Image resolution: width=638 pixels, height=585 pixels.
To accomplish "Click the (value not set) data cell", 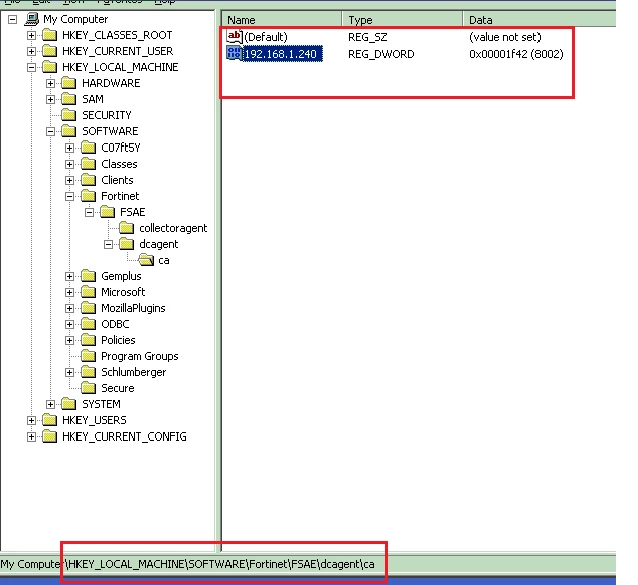I will click(x=505, y=37).
